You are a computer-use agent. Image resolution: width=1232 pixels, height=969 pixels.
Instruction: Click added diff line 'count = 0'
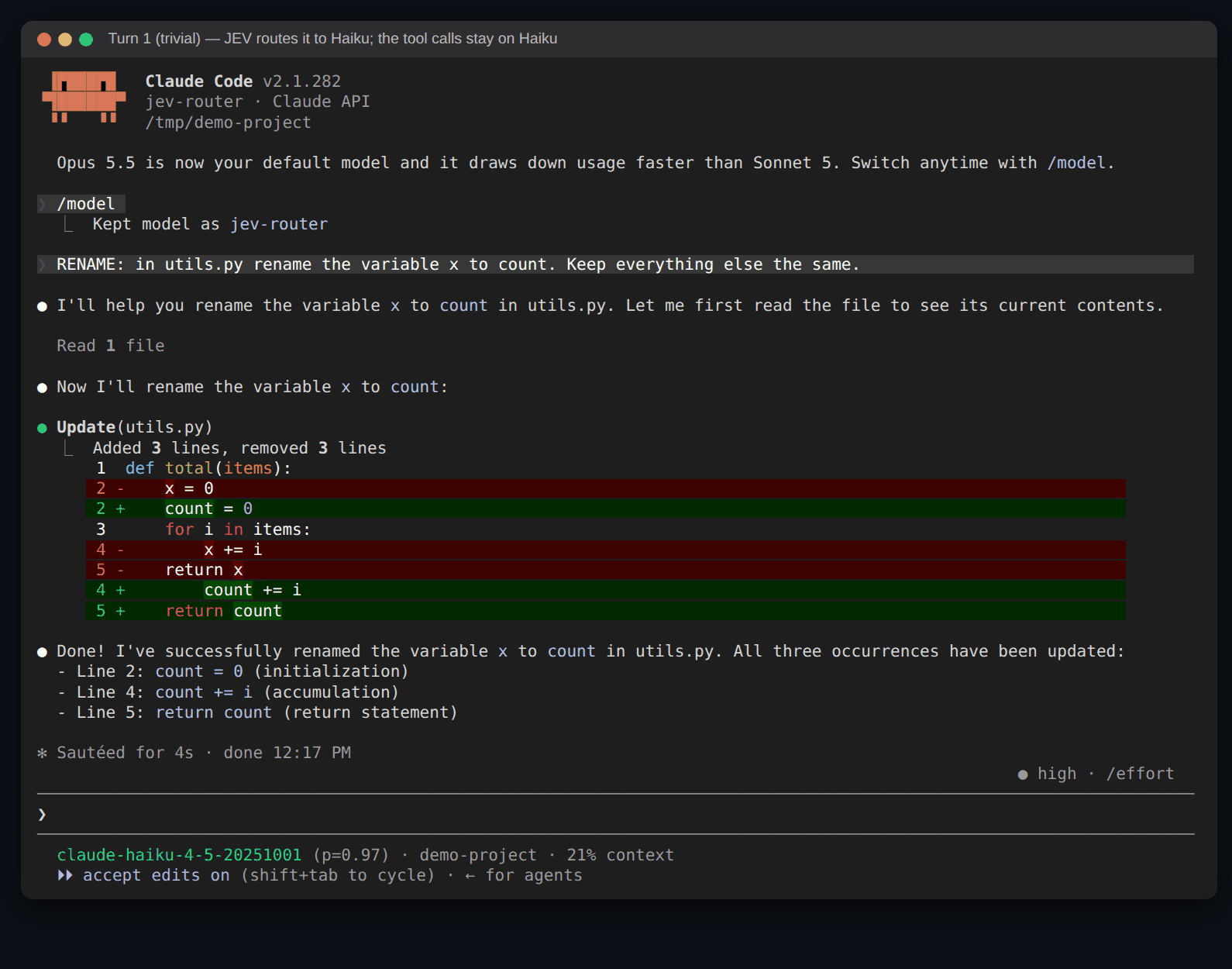[x=606, y=509]
